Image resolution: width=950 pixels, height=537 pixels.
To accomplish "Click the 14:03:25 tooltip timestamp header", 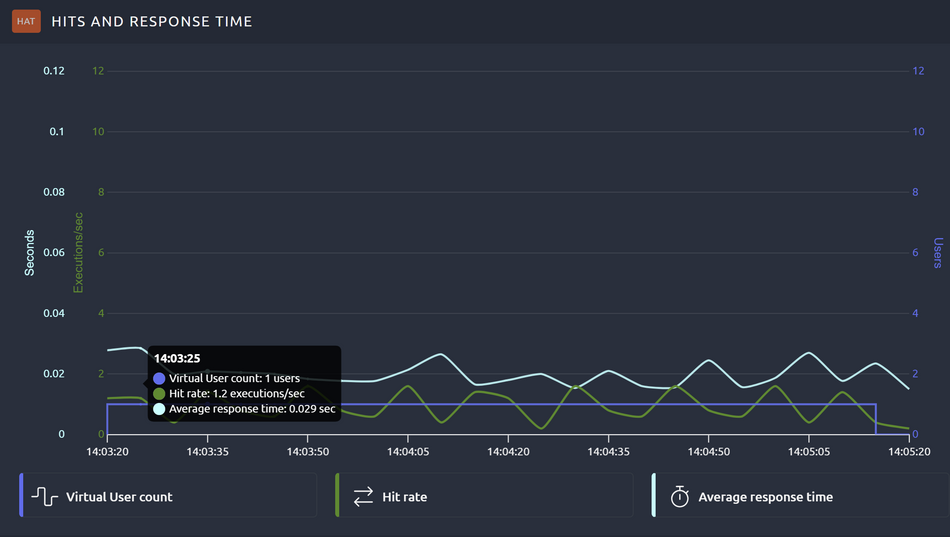I will pos(177,358).
